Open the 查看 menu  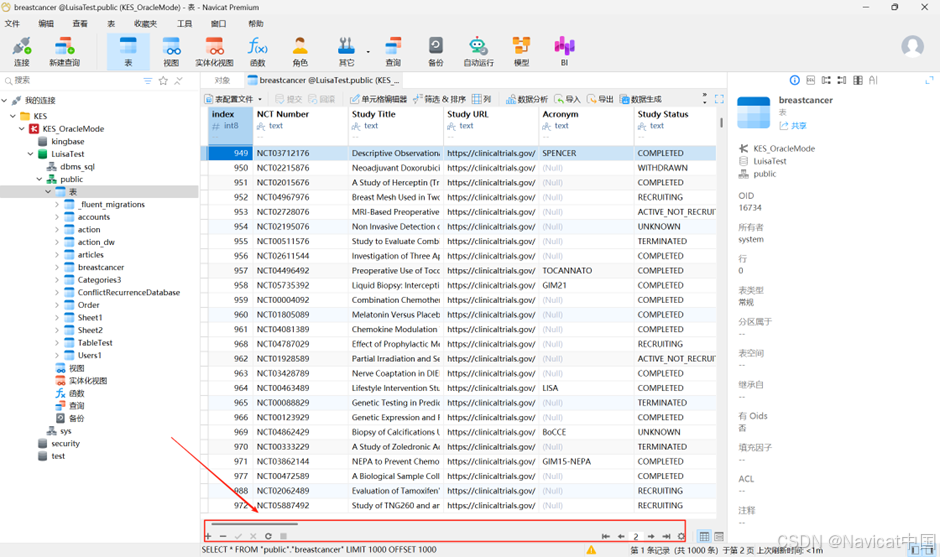[80, 23]
